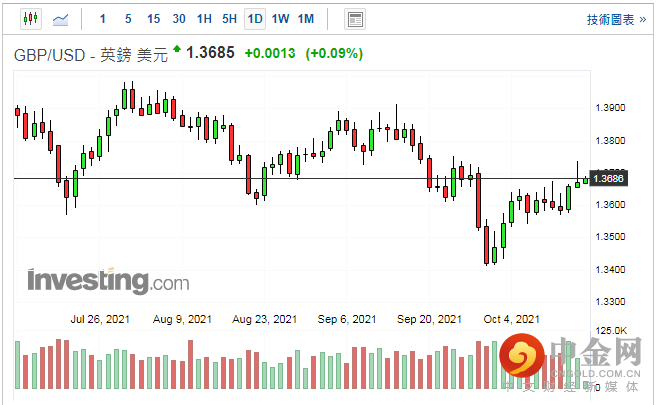
Task: Select the 1D timeframe button
Action: [255, 19]
